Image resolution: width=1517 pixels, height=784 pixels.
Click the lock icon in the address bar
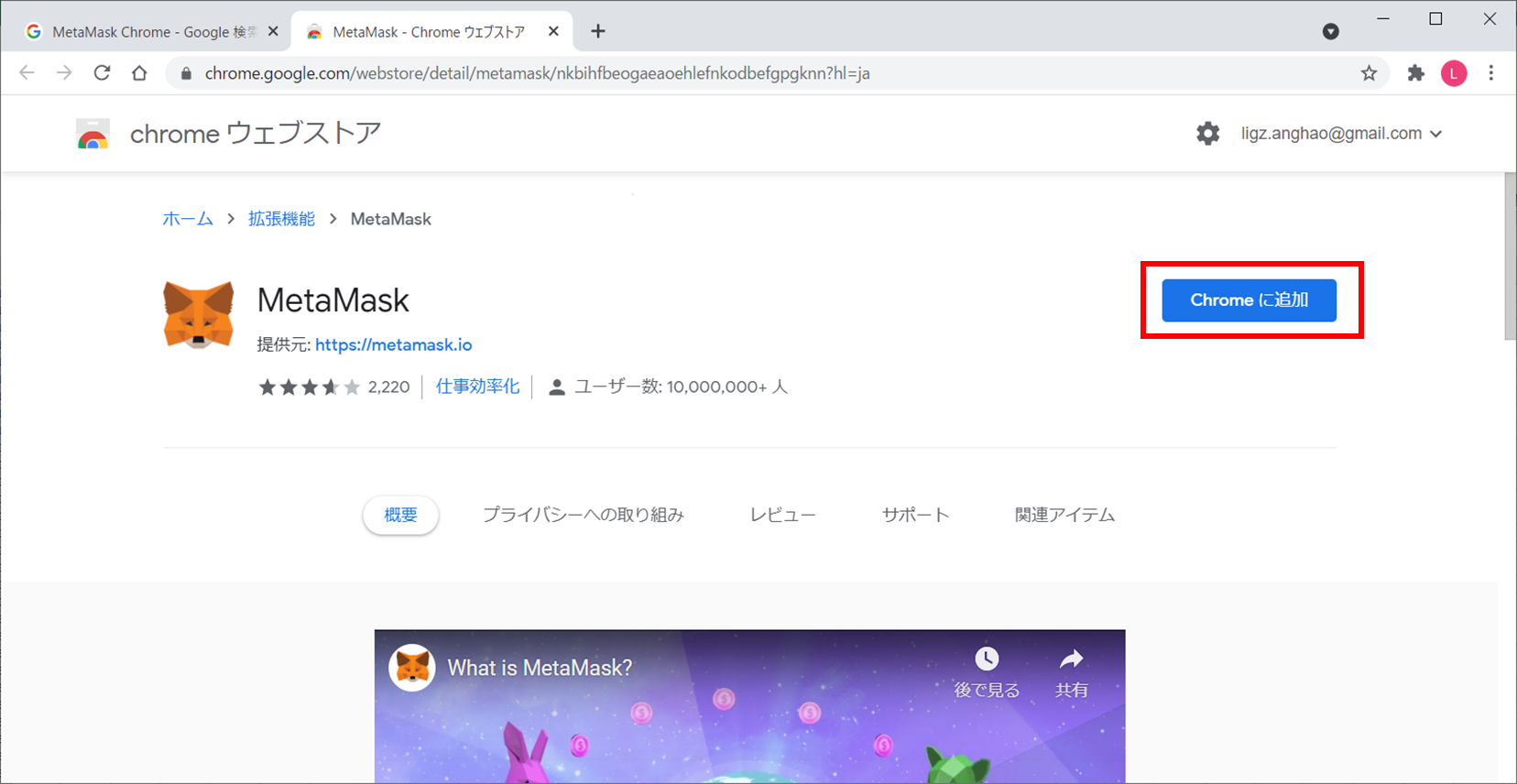(186, 73)
